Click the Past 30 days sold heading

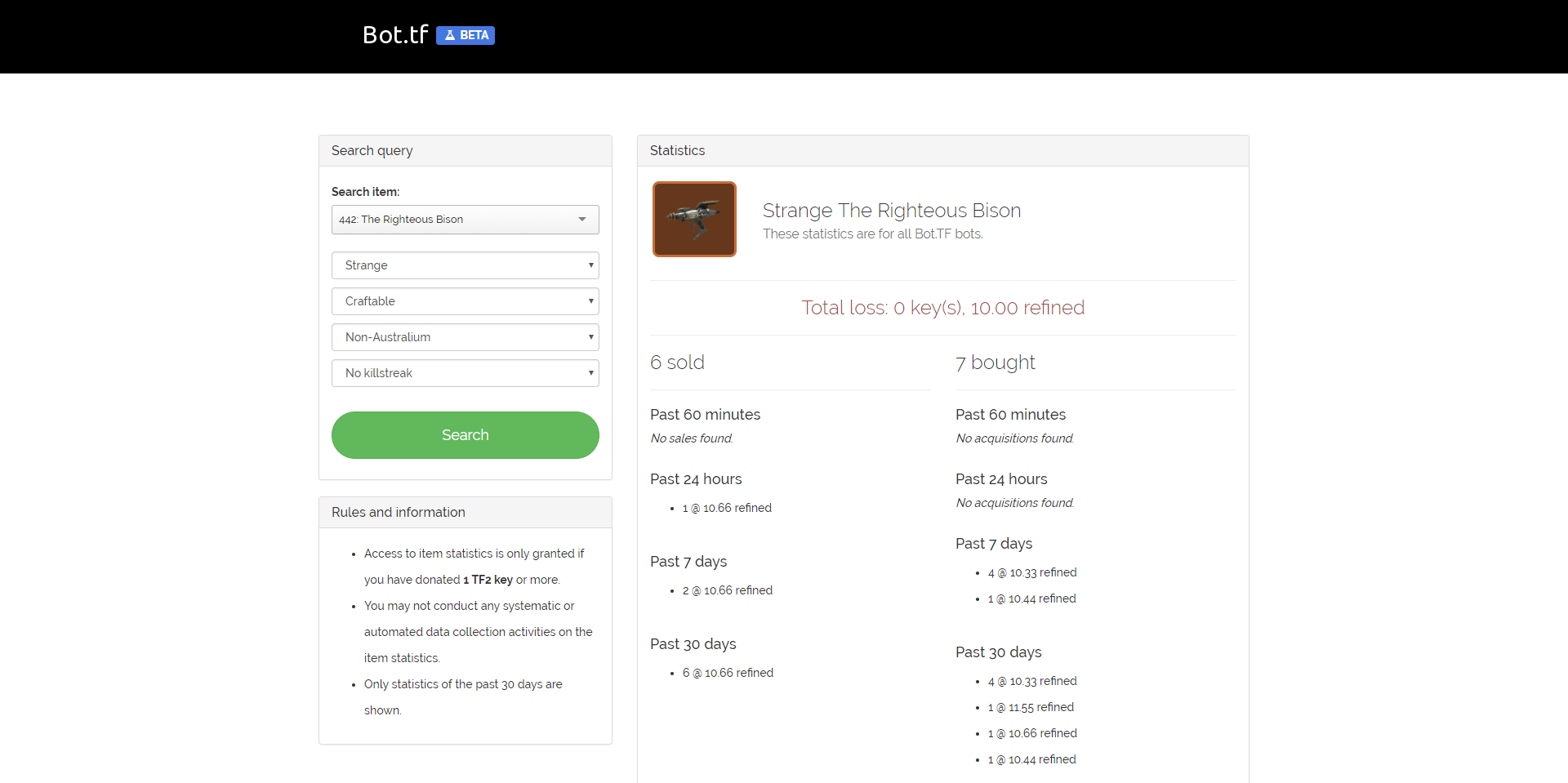point(693,644)
